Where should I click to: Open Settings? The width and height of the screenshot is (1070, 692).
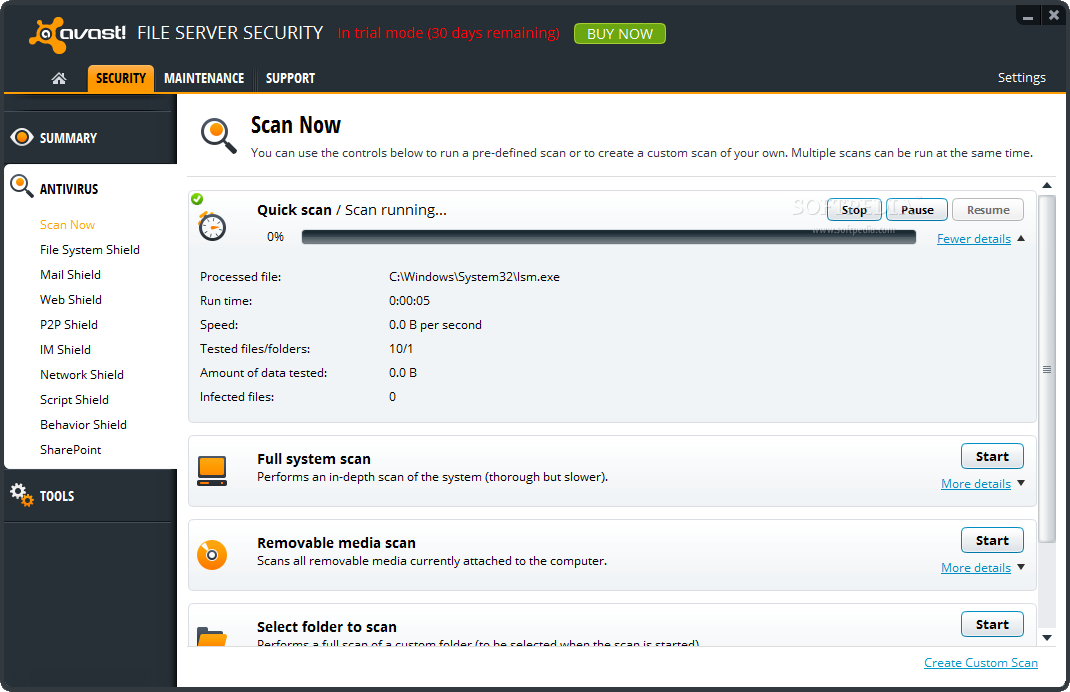(x=1022, y=78)
